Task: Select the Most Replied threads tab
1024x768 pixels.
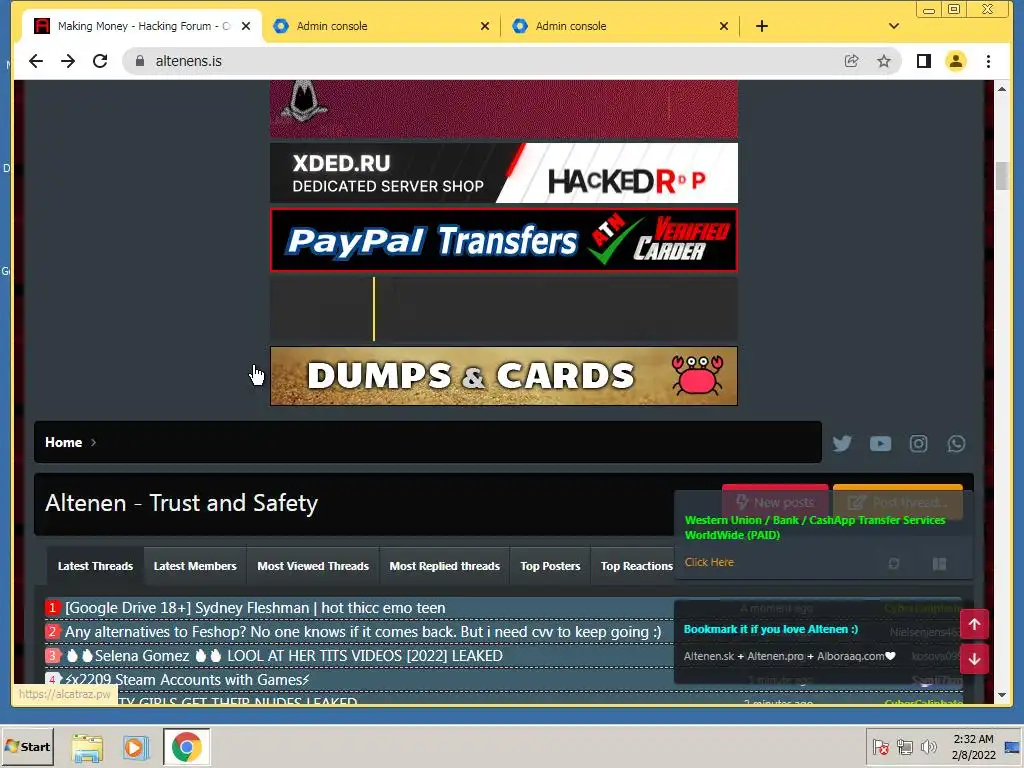Action: pyautogui.click(x=444, y=566)
